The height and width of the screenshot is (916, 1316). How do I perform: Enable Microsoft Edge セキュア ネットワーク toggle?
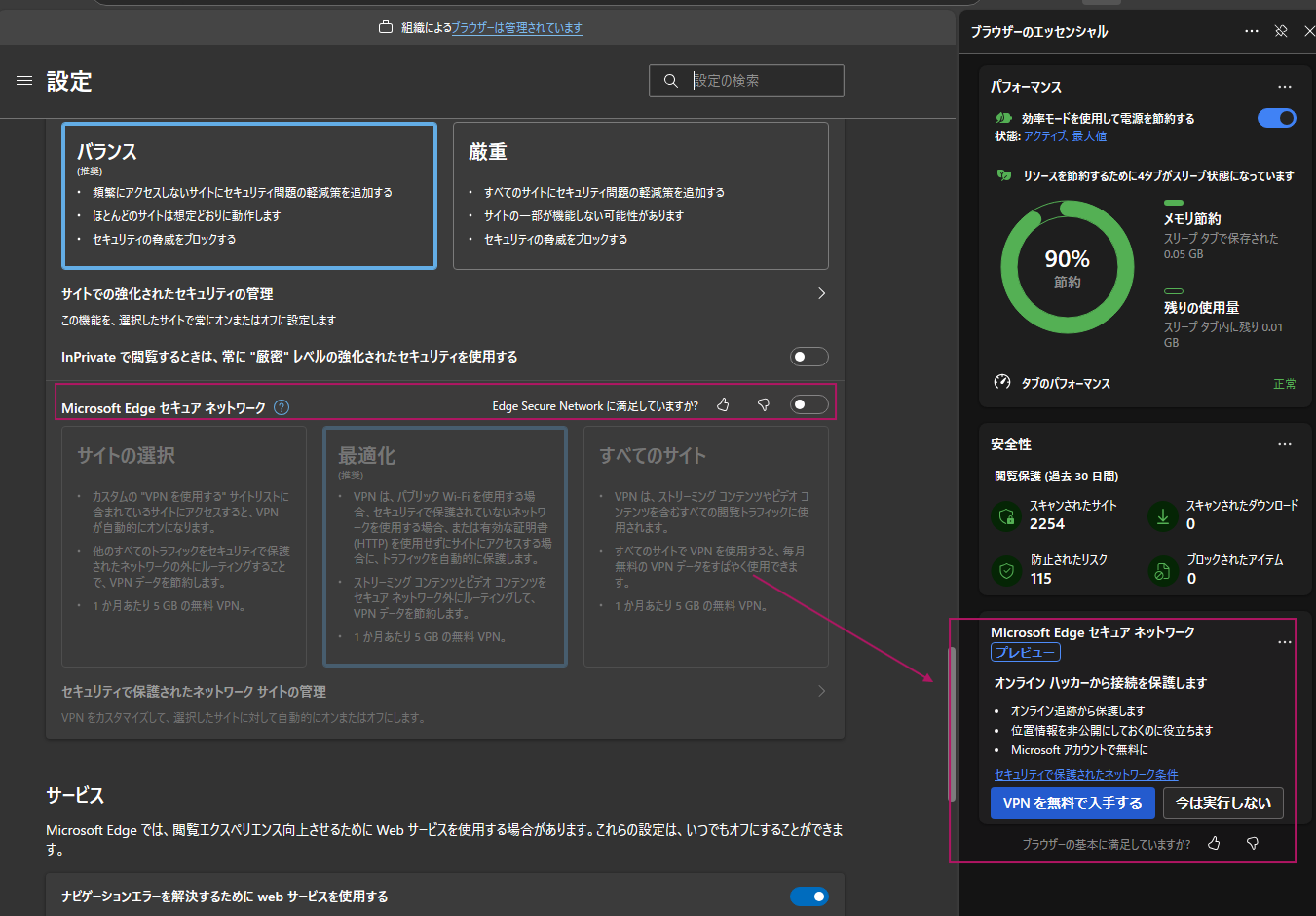[808, 404]
